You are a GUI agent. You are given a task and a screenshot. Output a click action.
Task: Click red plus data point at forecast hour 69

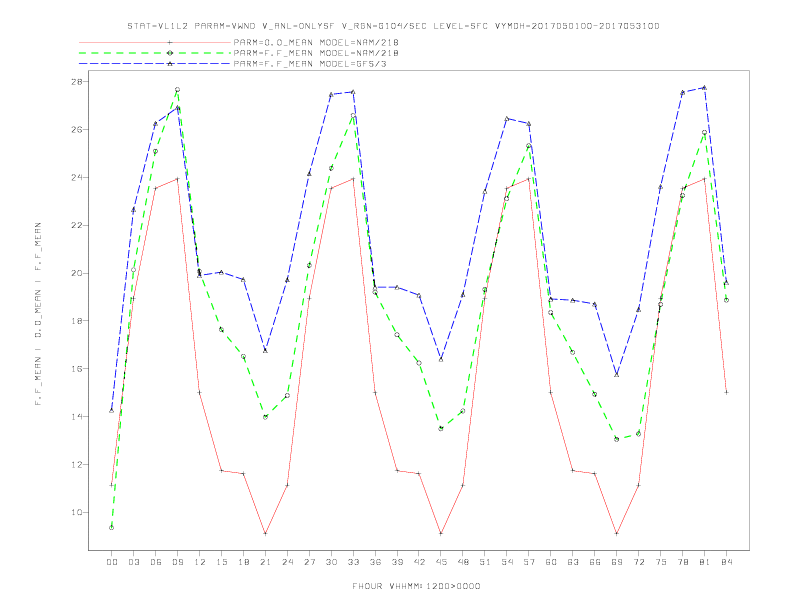tap(617, 533)
